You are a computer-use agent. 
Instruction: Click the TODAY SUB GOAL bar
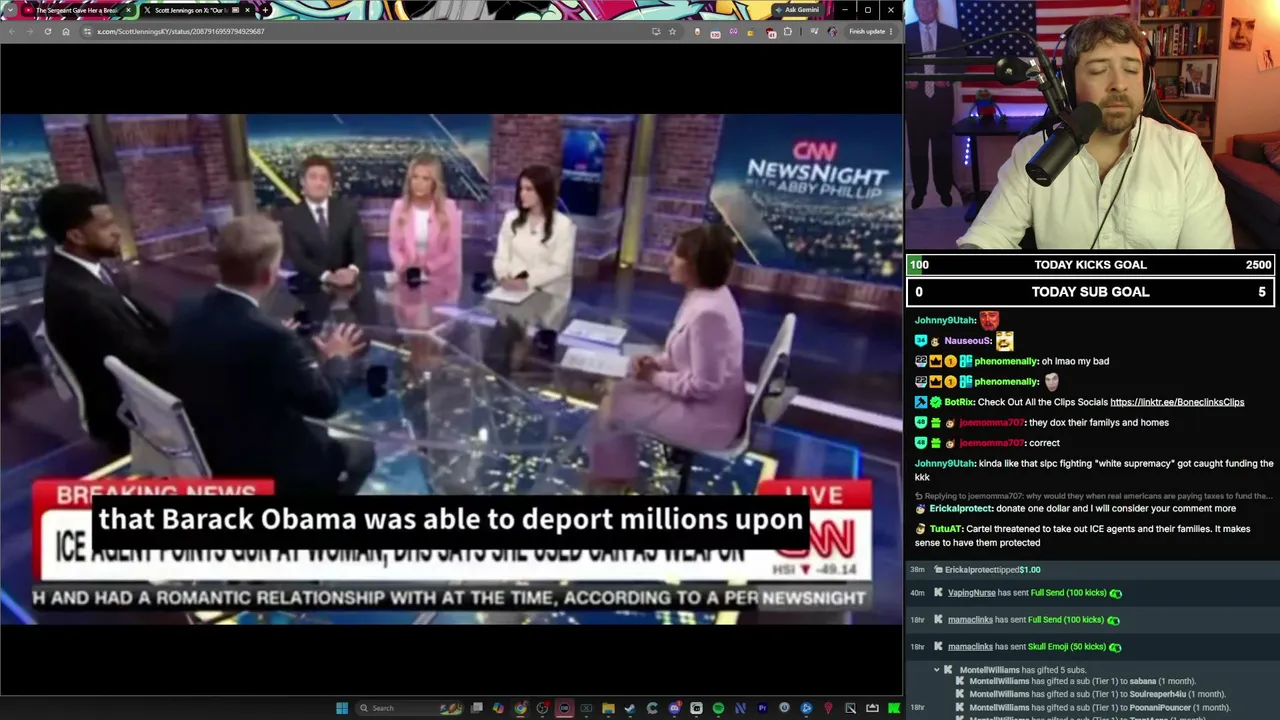pyautogui.click(x=1090, y=292)
